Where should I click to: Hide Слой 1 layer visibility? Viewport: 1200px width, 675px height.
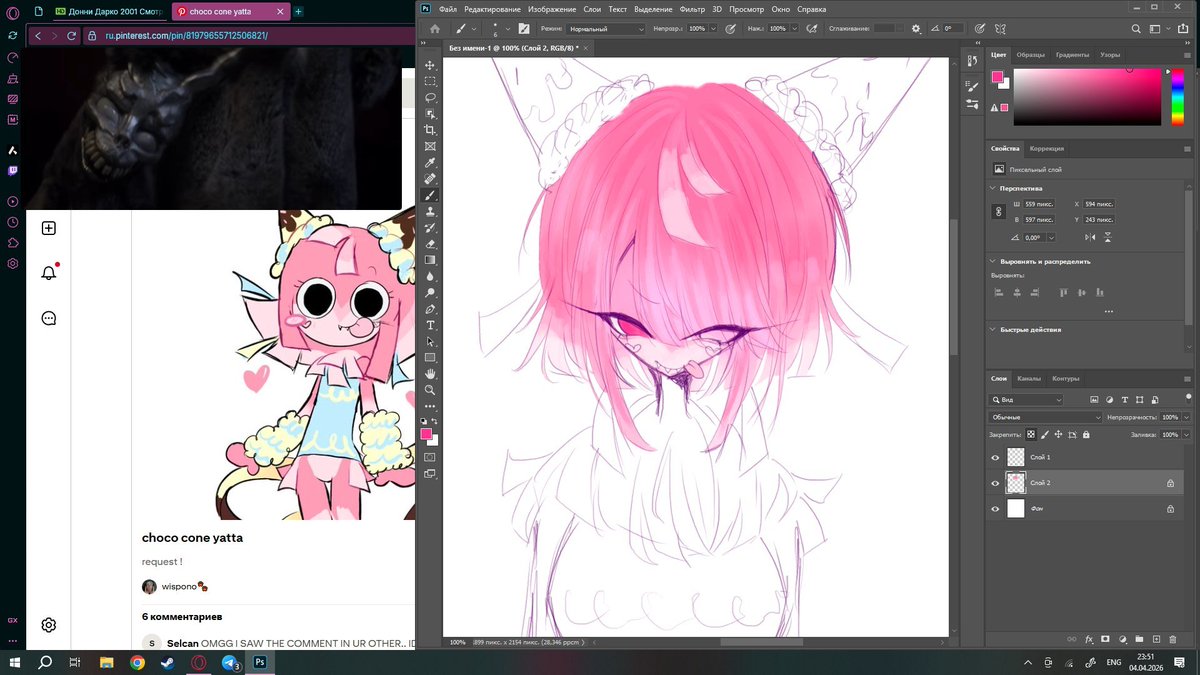[x=995, y=457]
